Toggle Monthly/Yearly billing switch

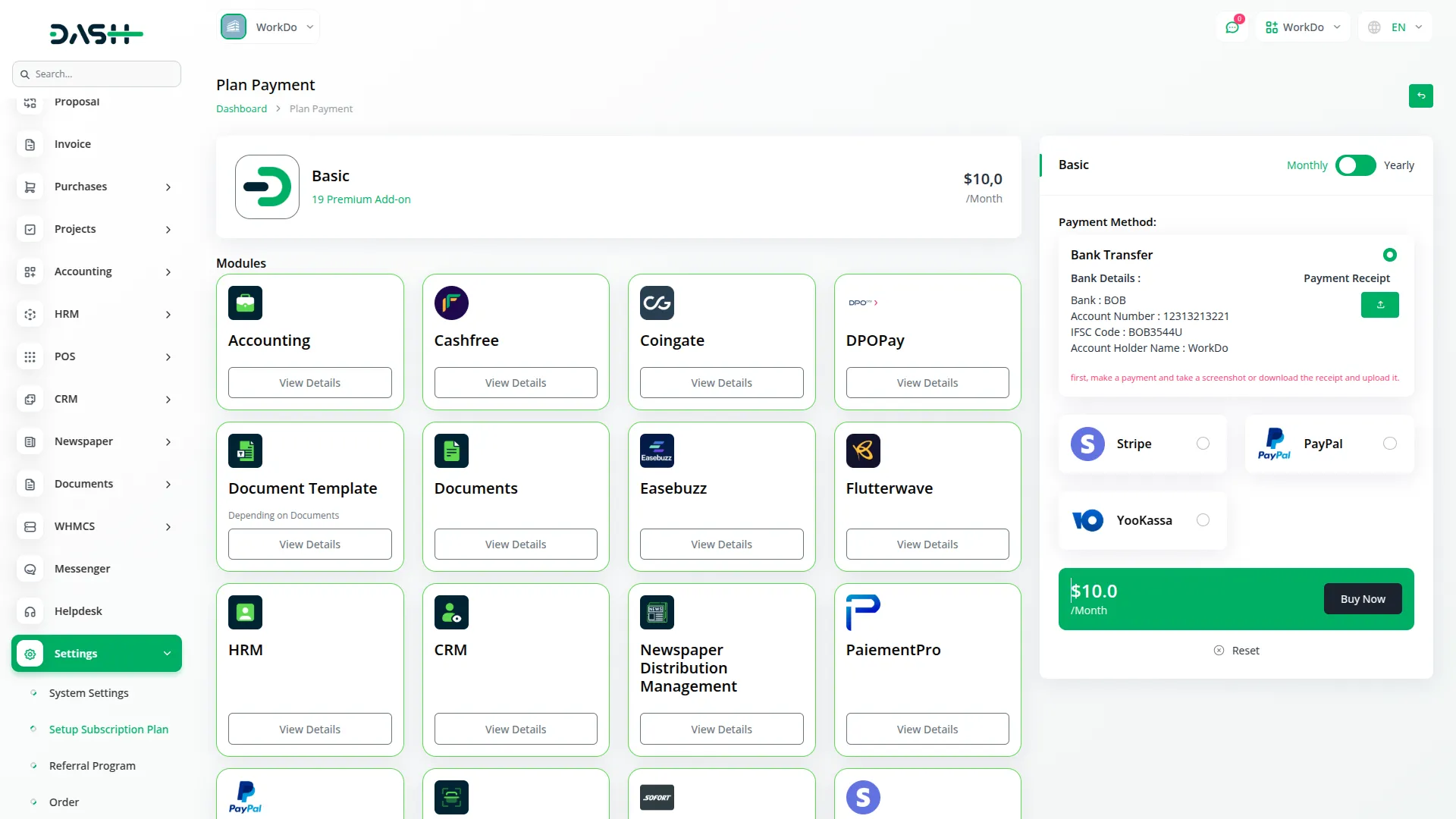tap(1355, 165)
